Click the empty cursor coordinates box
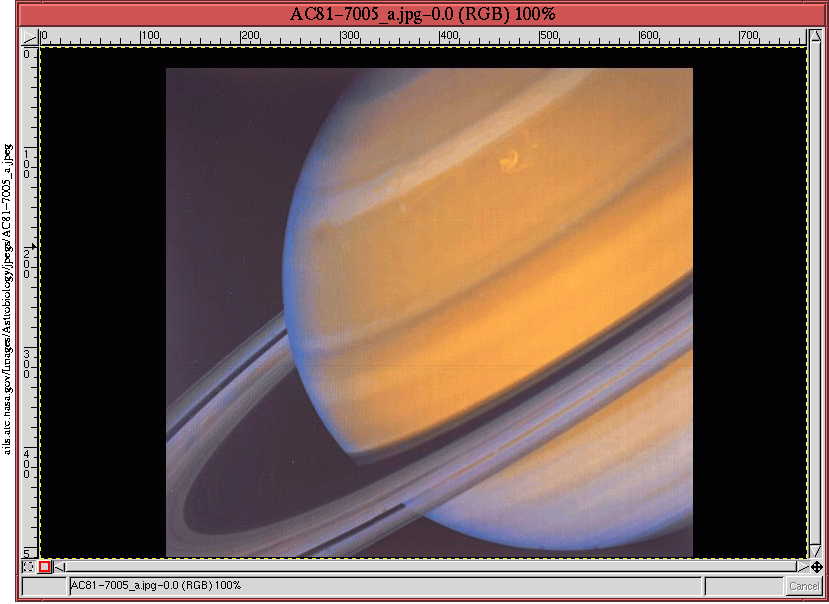This screenshot has width=829, height=604. click(x=43, y=586)
